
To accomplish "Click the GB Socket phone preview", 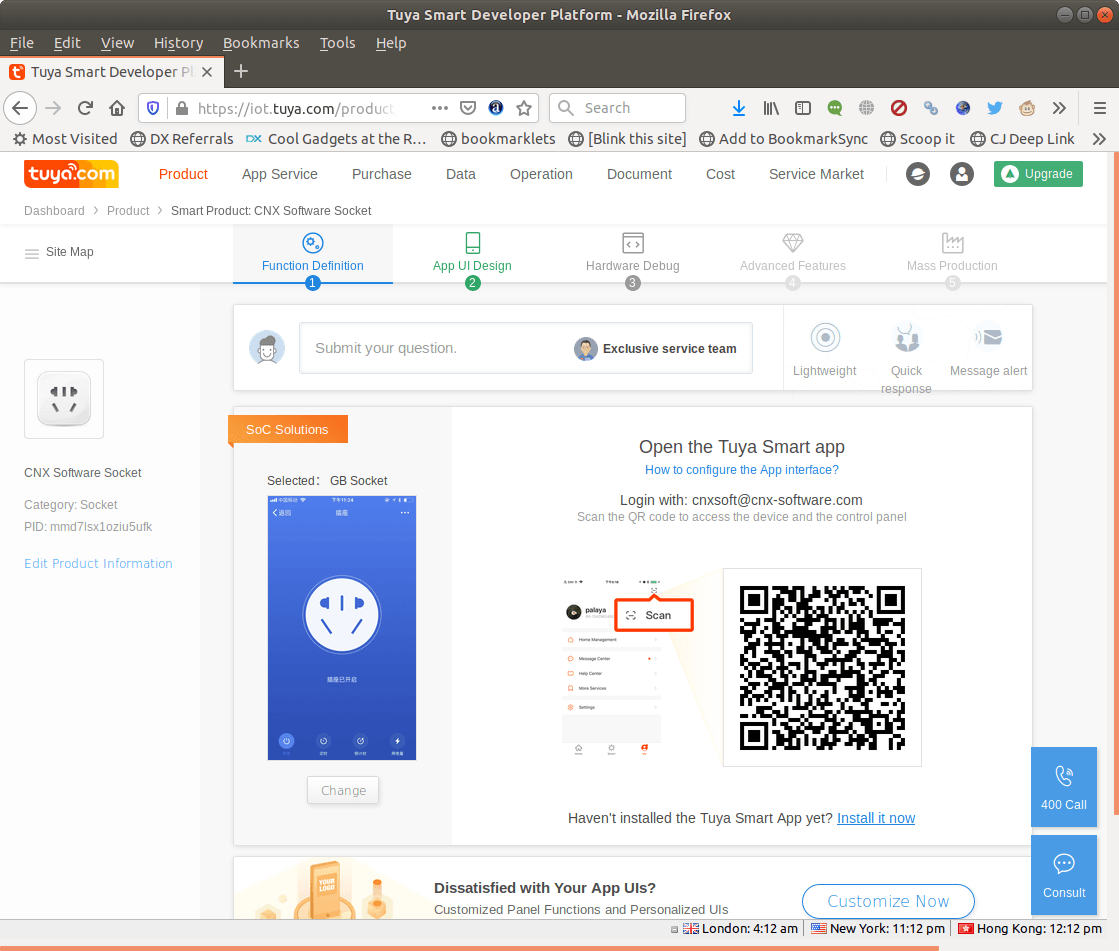I will [x=342, y=628].
